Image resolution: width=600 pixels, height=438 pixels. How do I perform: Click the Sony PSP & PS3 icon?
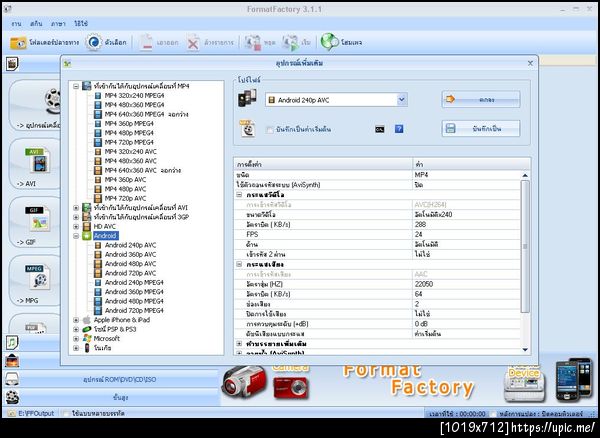(x=87, y=329)
